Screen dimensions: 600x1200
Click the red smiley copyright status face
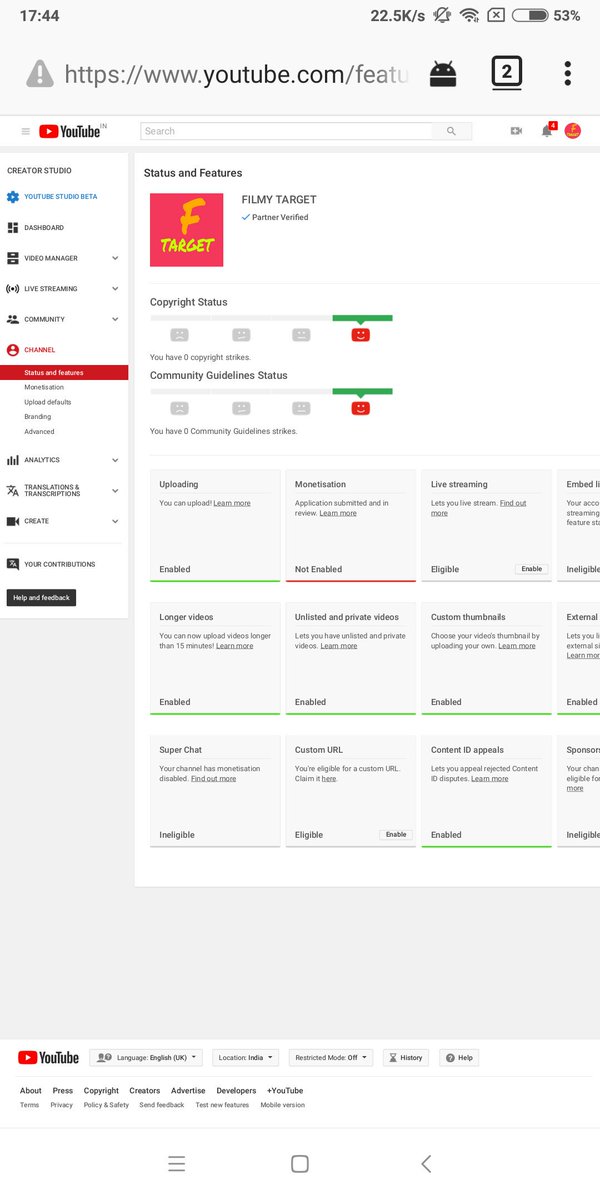click(x=361, y=335)
